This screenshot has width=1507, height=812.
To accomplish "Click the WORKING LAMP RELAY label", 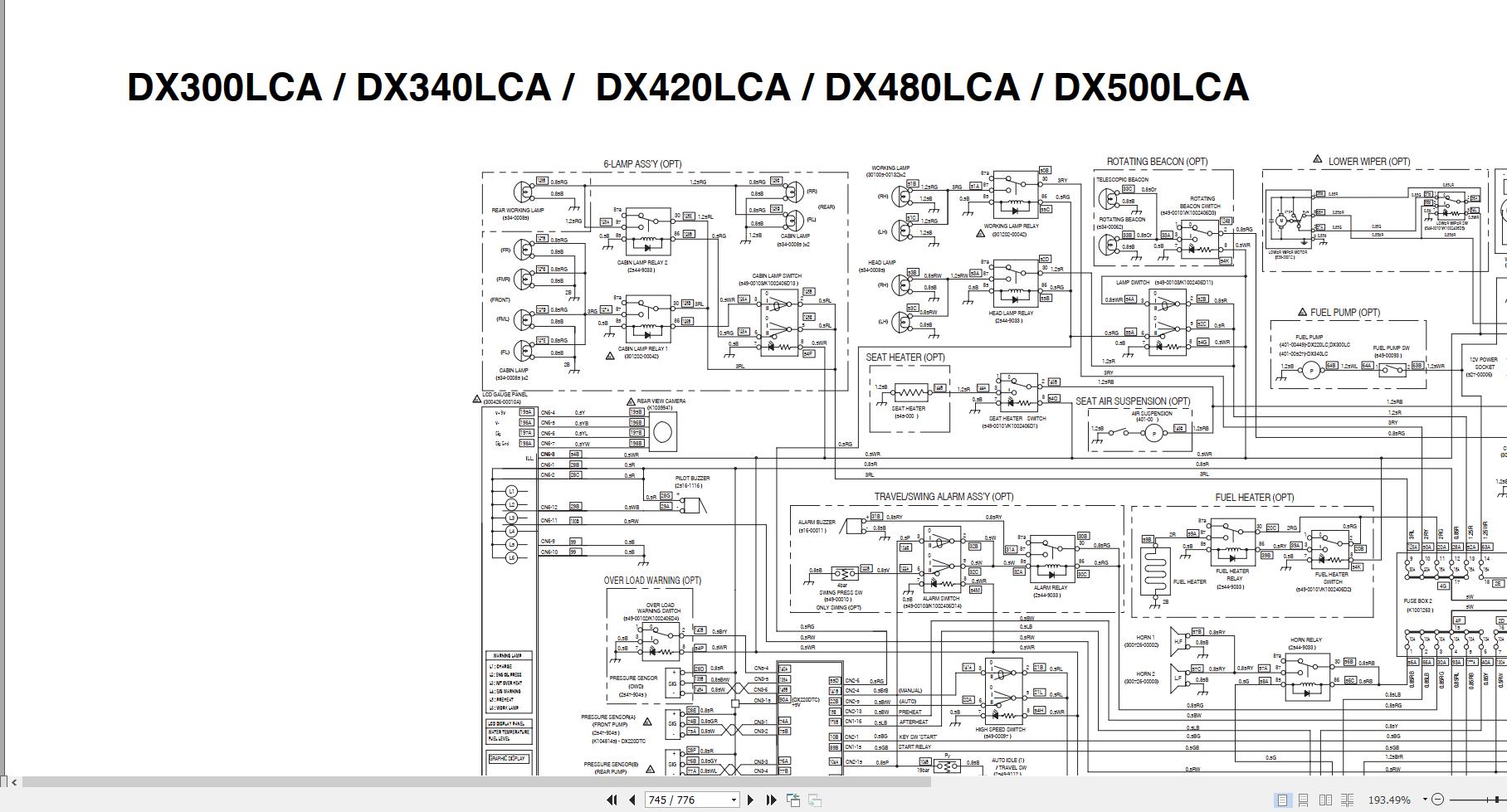I will (x=1011, y=226).
